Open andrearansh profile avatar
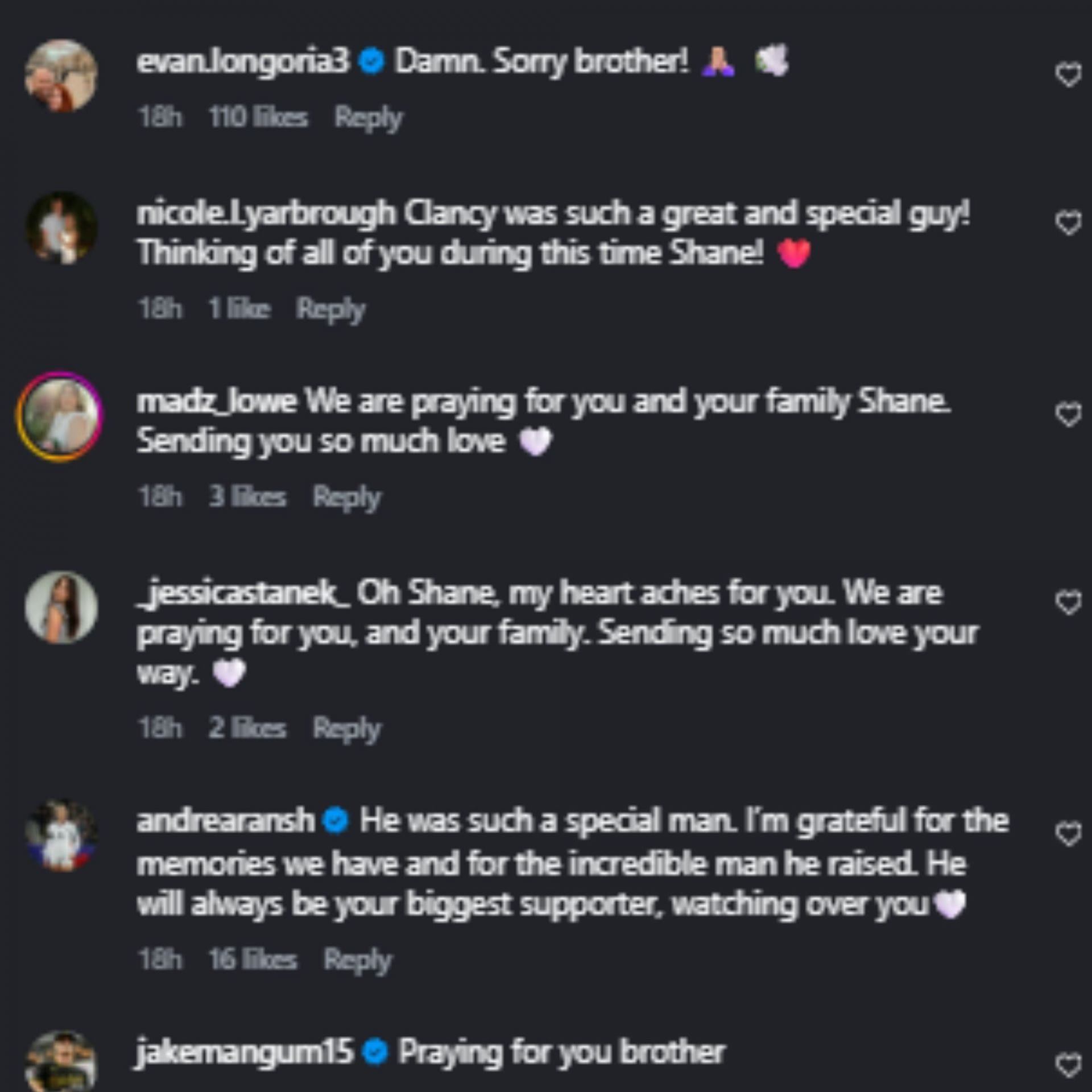Image resolution: width=1092 pixels, height=1092 pixels. pos(61,835)
